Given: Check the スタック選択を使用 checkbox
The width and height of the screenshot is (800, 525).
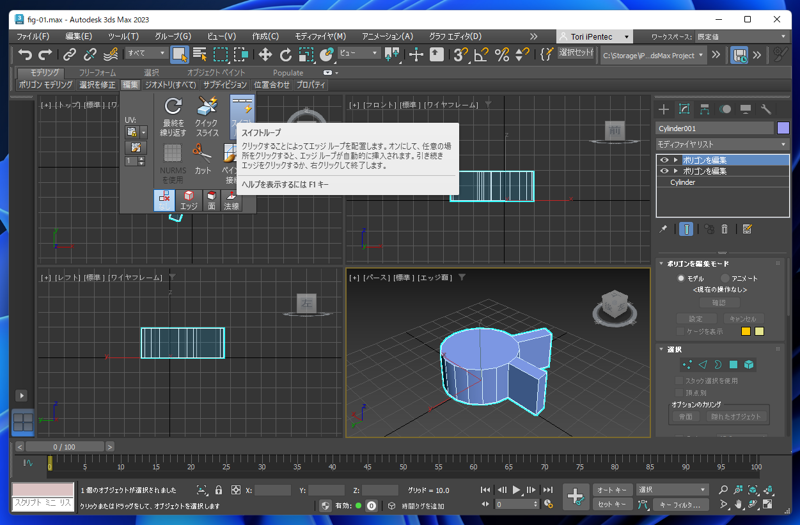Looking at the screenshot, I should coord(679,381).
